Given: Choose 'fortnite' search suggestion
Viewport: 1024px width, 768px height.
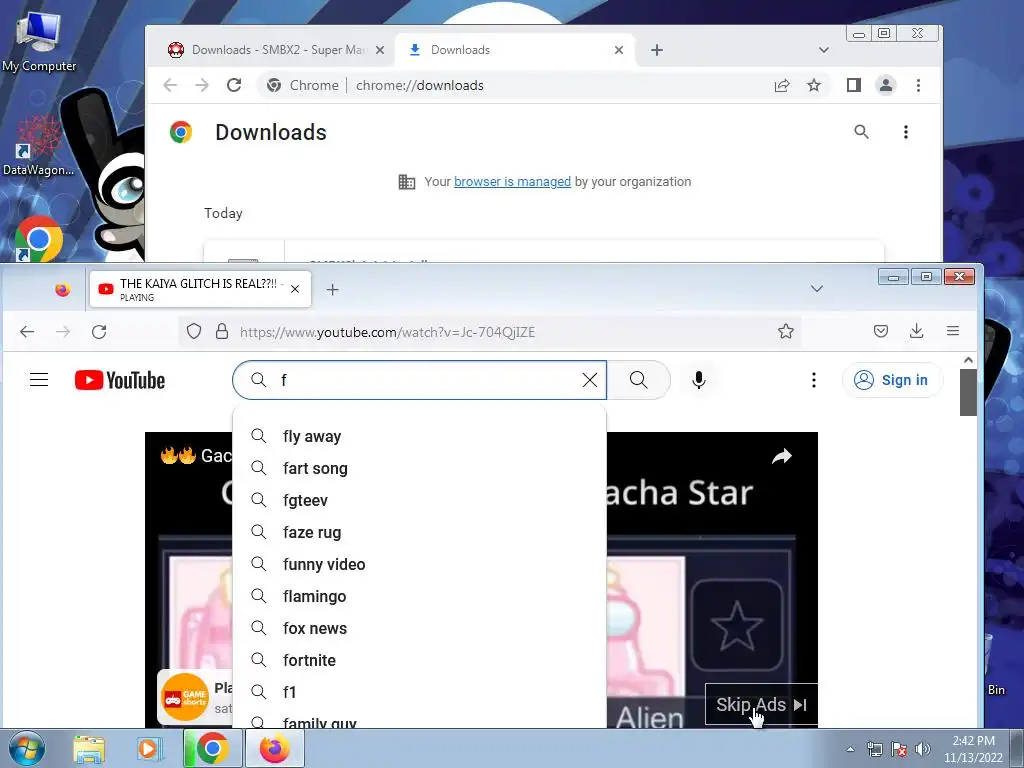Looking at the screenshot, I should (x=419, y=660).
